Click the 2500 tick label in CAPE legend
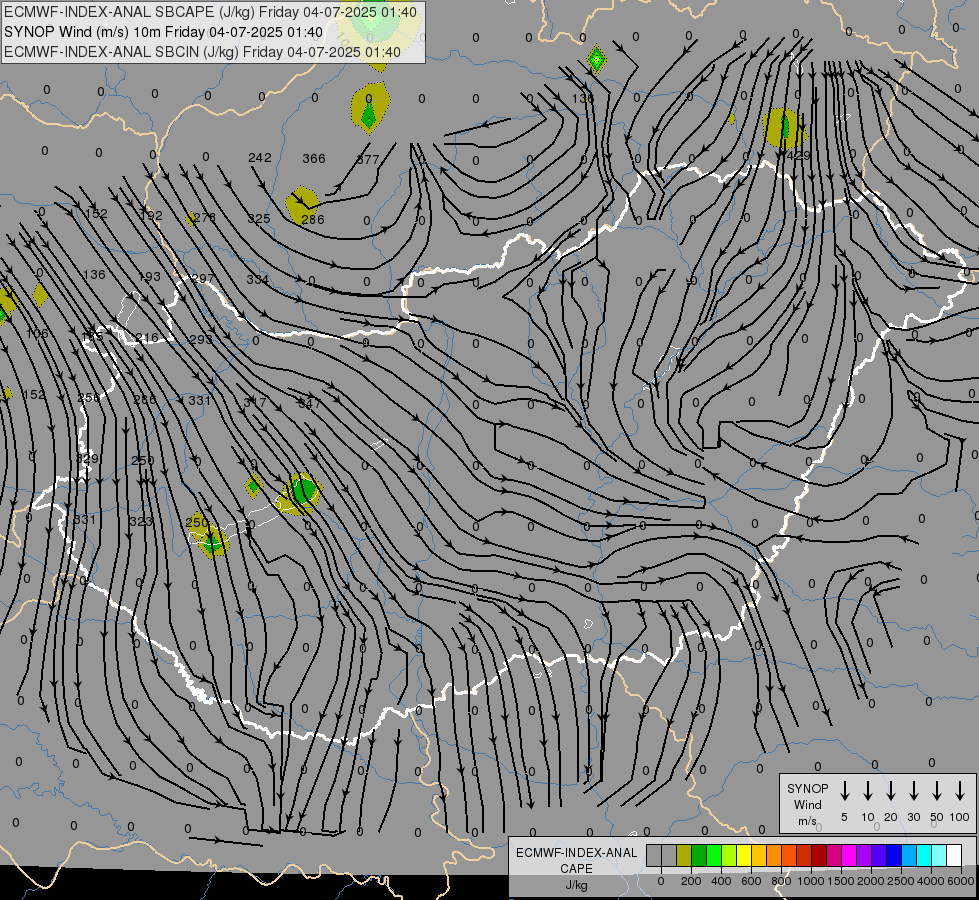Viewport: 979px width, 900px height. [x=901, y=881]
